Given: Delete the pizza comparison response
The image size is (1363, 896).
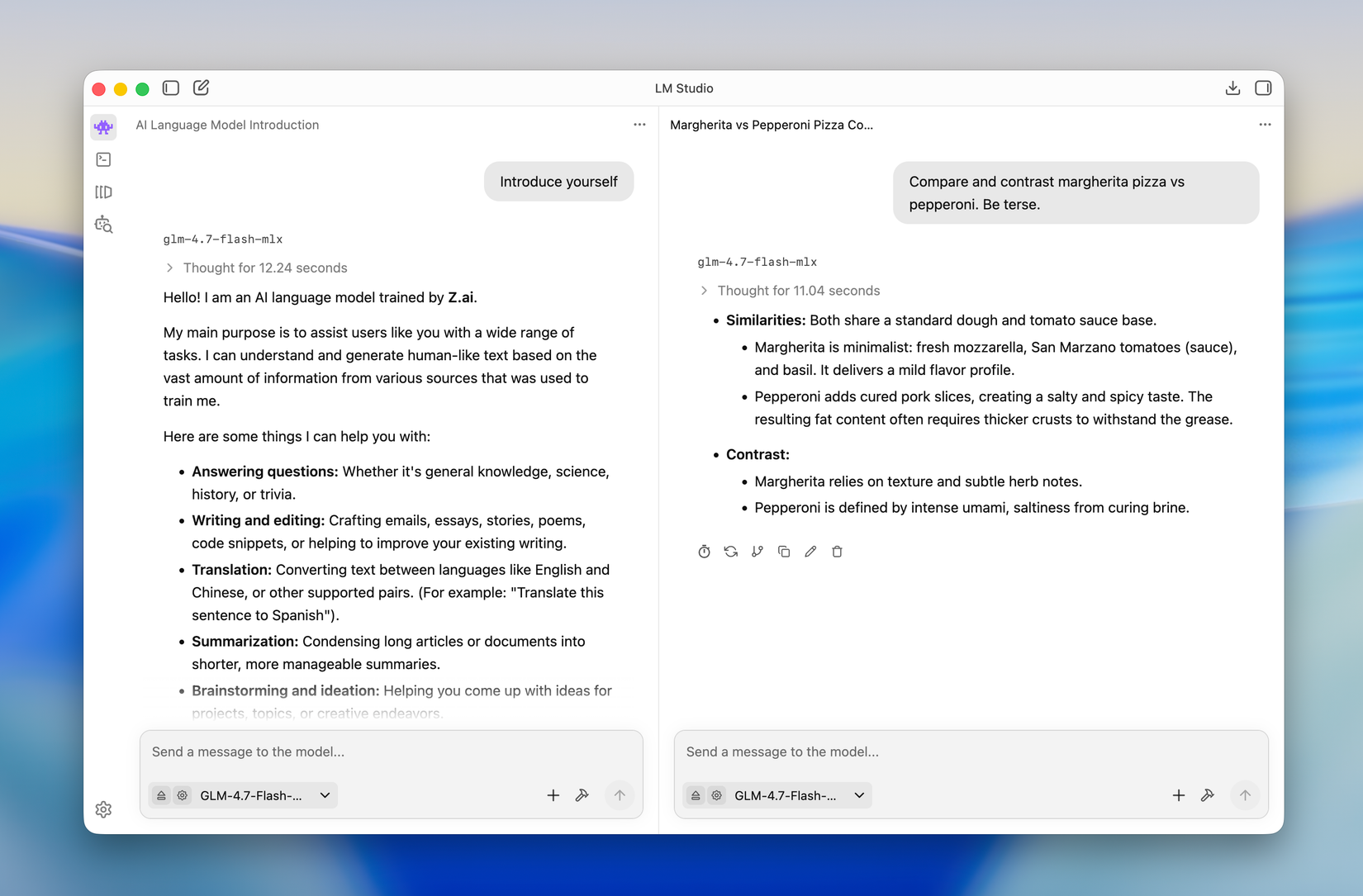Looking at the screenshot, I should (837, 551).
